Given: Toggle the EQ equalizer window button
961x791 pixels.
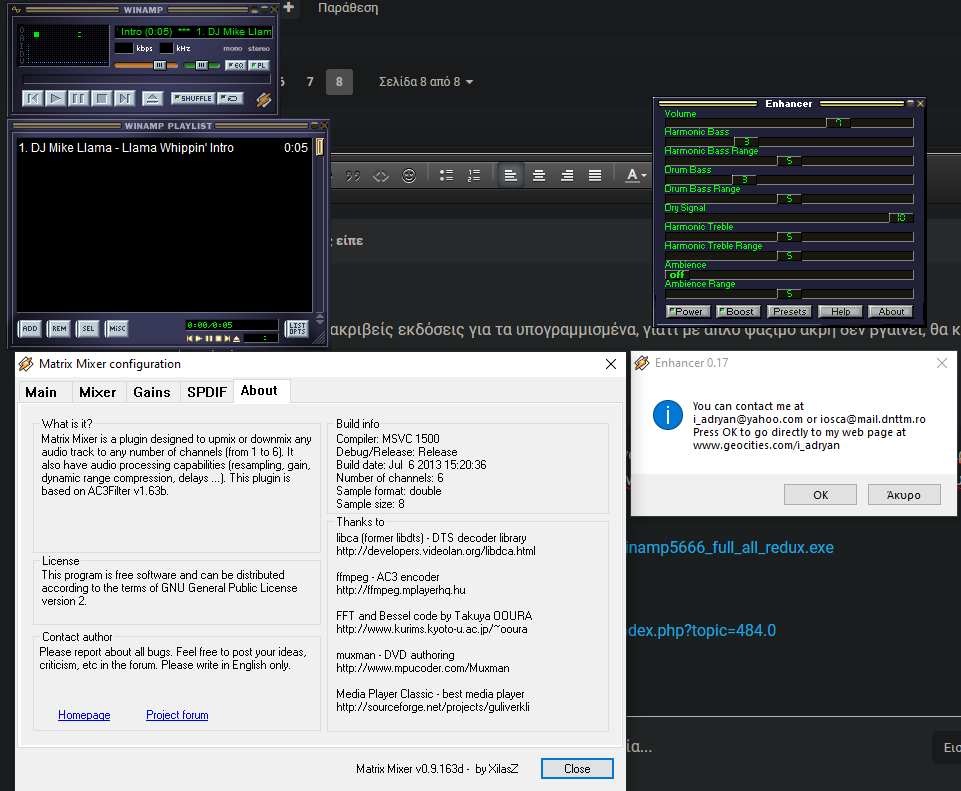Looking at the screenshot, I should 236,65.
